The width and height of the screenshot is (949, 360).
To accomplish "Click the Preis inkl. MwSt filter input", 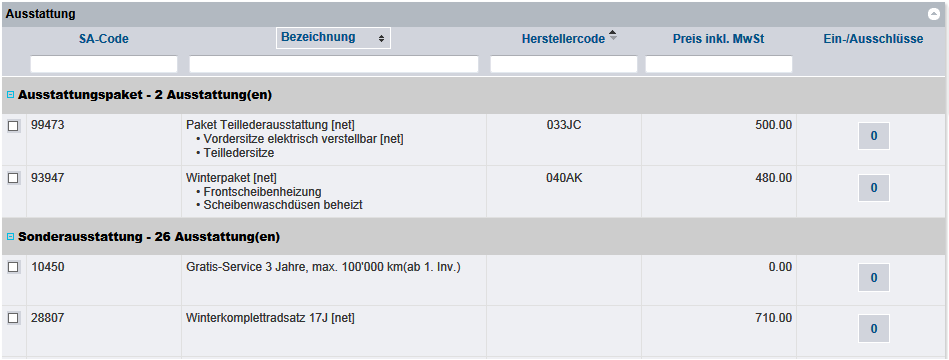I will [719, 64].
